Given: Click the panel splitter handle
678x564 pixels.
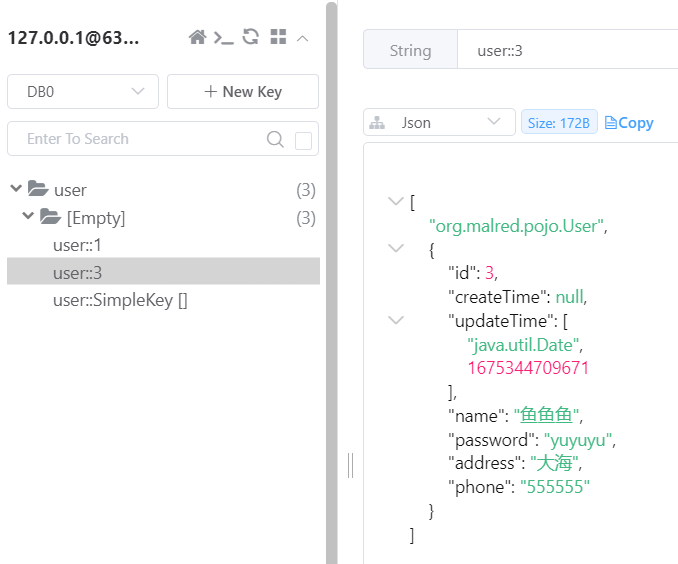Looking at the screenshot, I should pos(350,465).
